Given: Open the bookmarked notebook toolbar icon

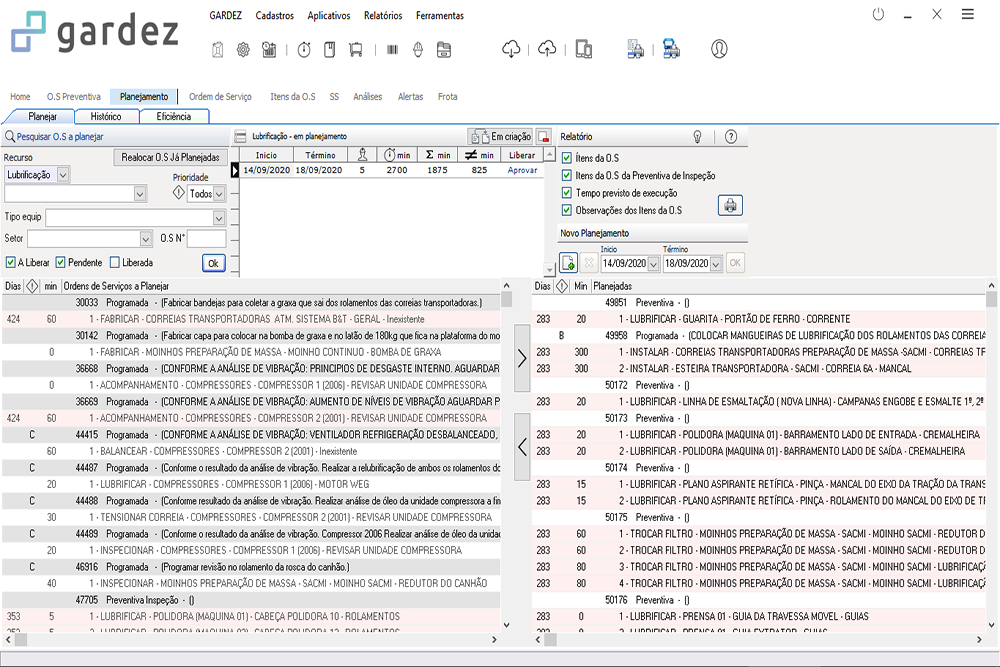Looking at the screenshot, I should click(x=330, y=49).
